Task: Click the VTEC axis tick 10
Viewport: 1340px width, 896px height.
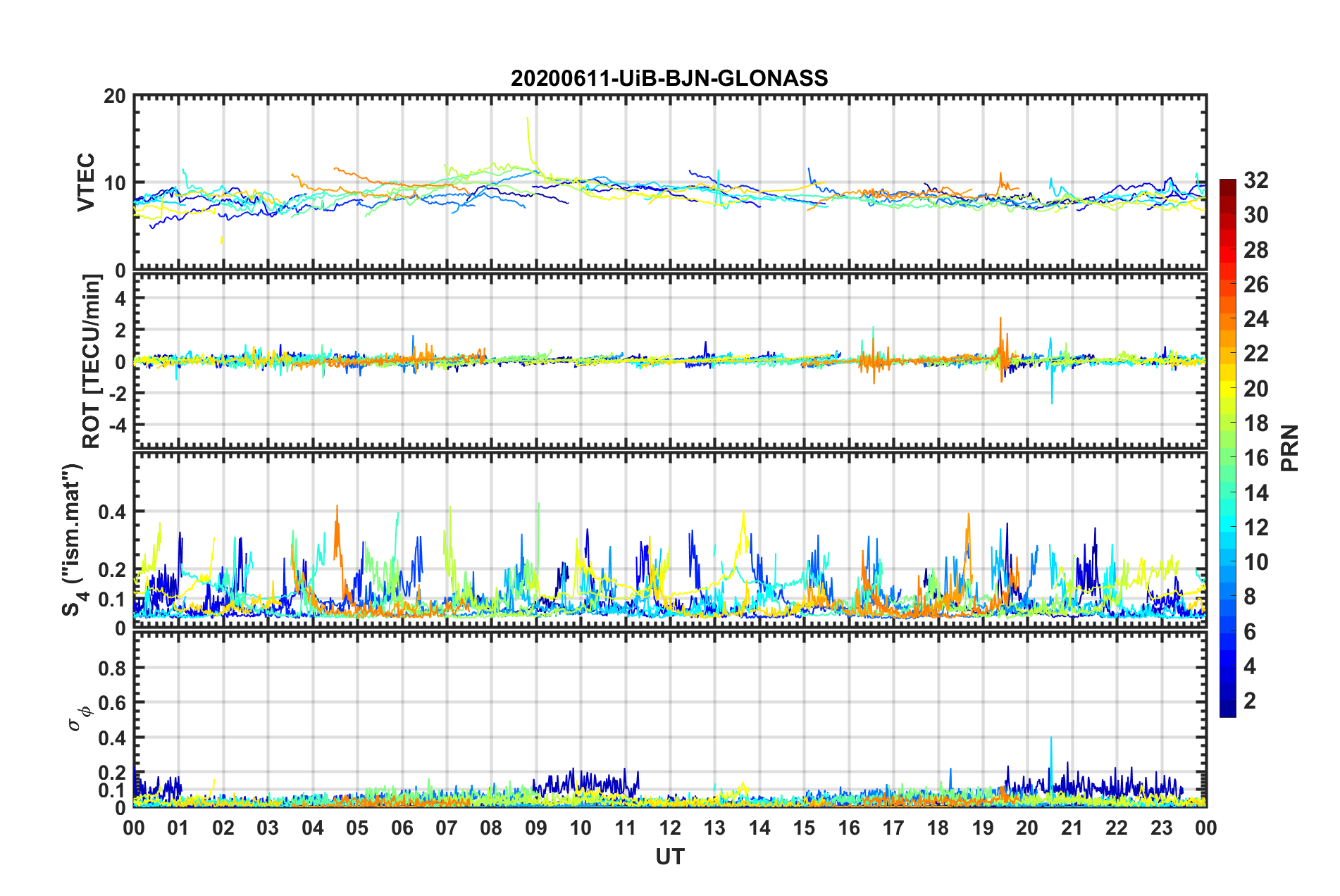Action: pos(114,183)
